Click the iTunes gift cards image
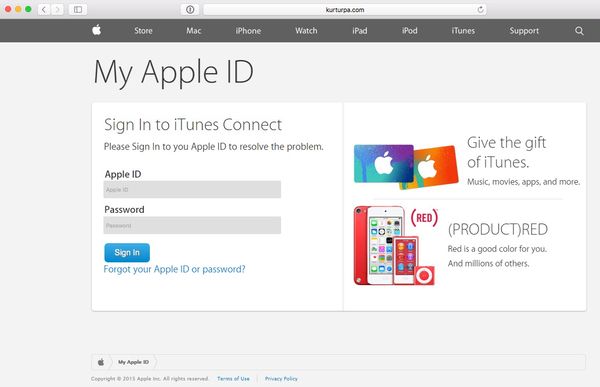600x387 pixels. click(x=406, y=167)
